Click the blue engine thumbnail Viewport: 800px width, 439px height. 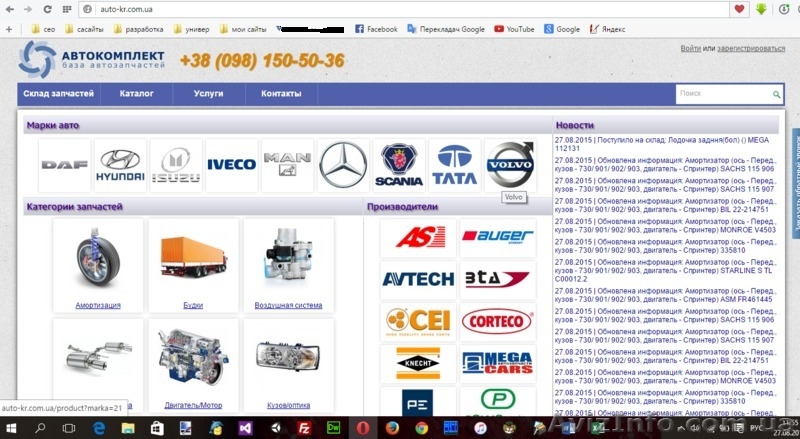click(193, 356)
